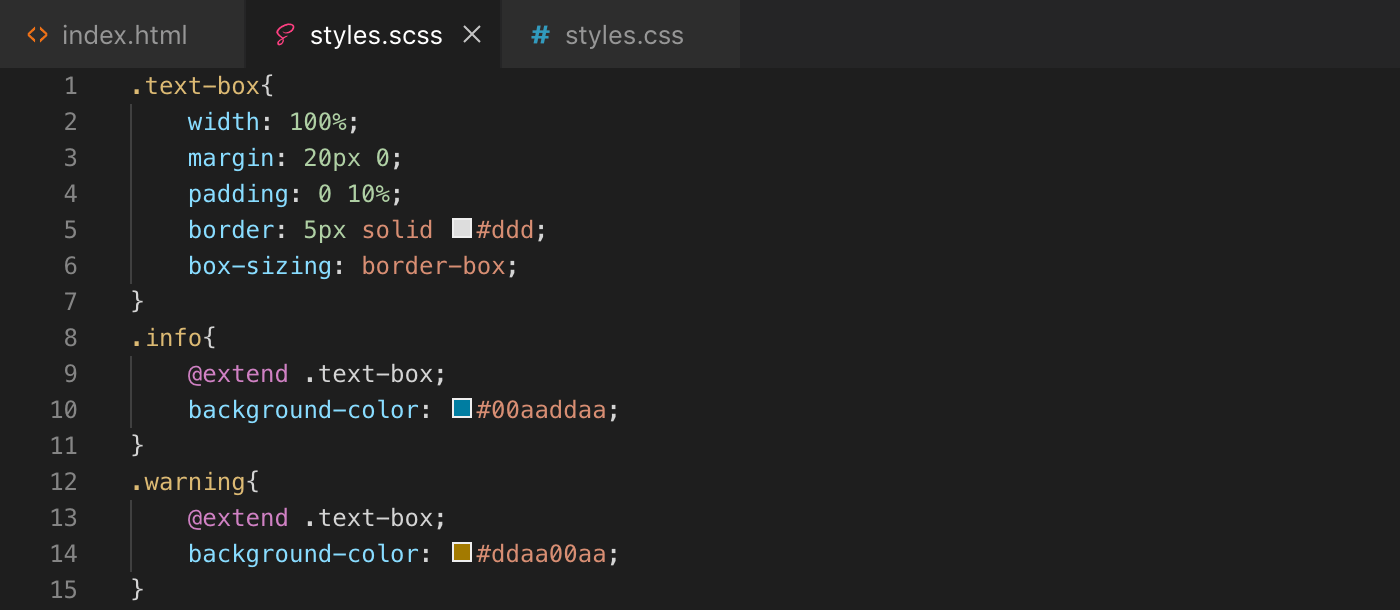Click the yellow #ddaa00aa color swatch
This screenshot has width=1400, height=610.
pyautogui.click(x=460, y=551)
